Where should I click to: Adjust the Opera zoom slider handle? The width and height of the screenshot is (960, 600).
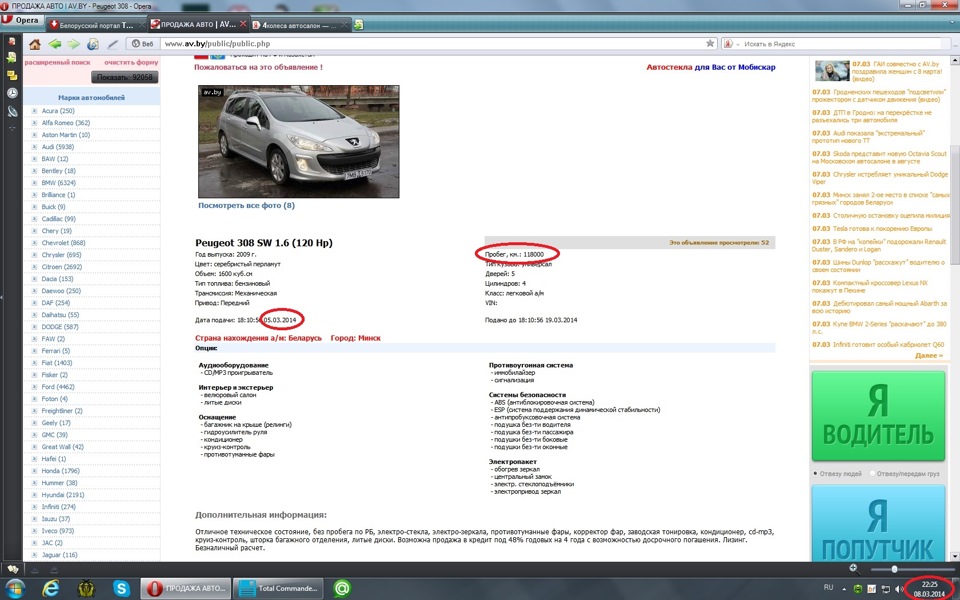894,569
